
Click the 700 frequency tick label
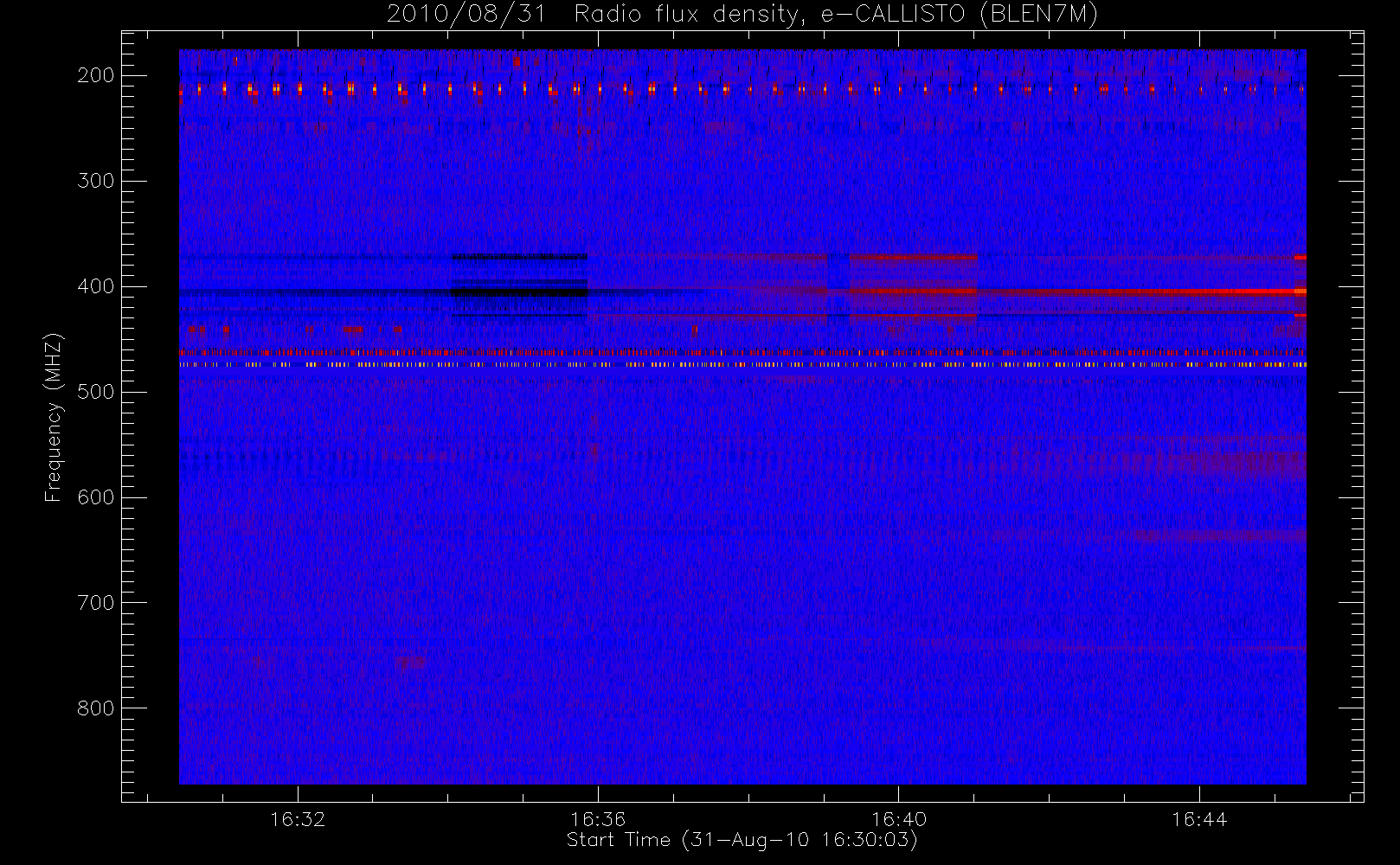[x=96, y=603]
